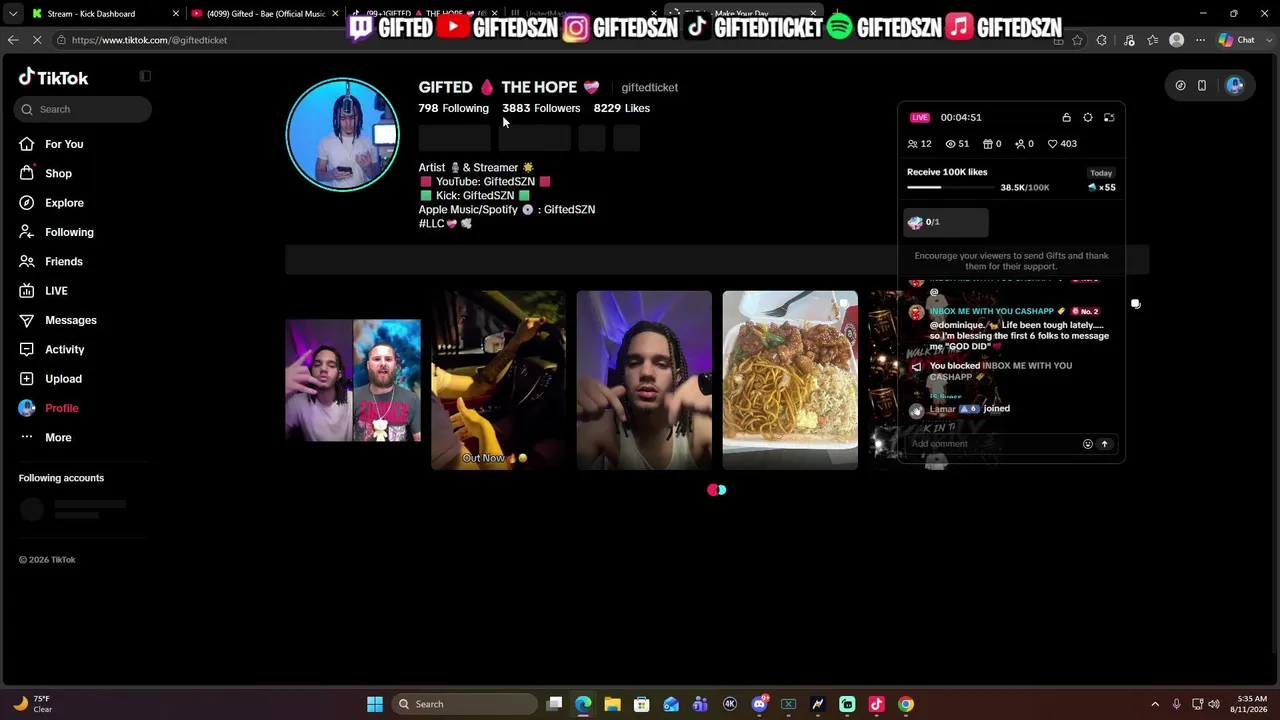Go back in the browser
Screen dimensions: 1280x720
[13, 40]
